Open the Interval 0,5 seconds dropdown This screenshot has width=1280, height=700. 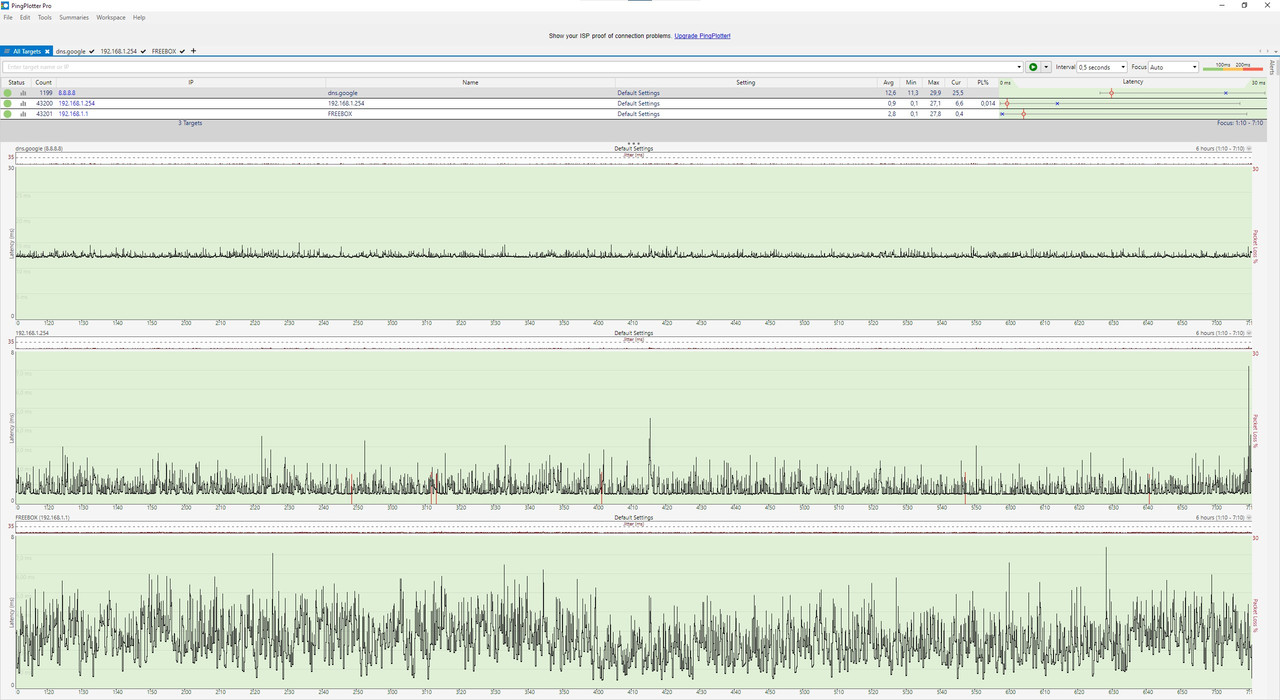tap(1102, 67)
